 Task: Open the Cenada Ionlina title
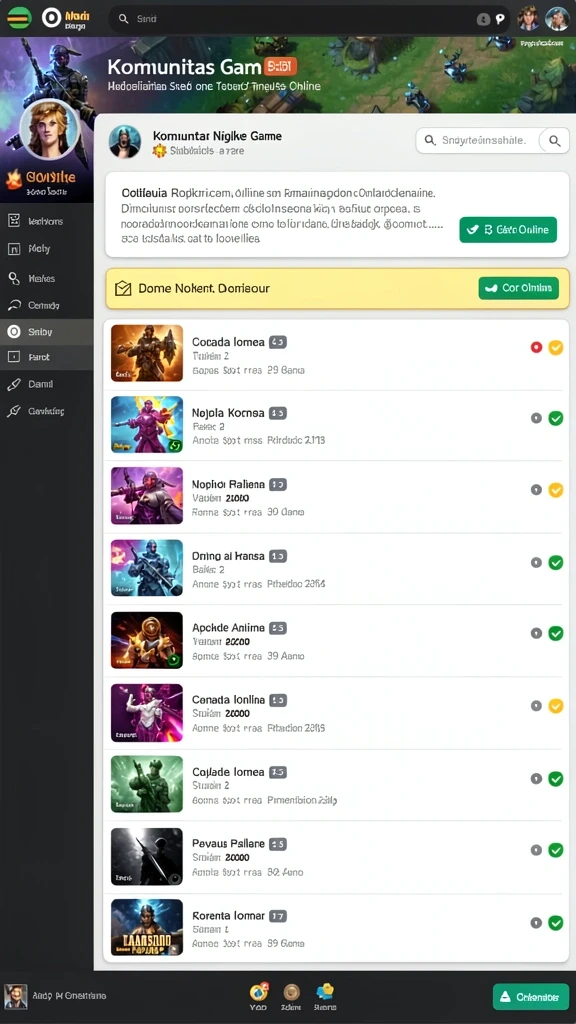[228, 699]
